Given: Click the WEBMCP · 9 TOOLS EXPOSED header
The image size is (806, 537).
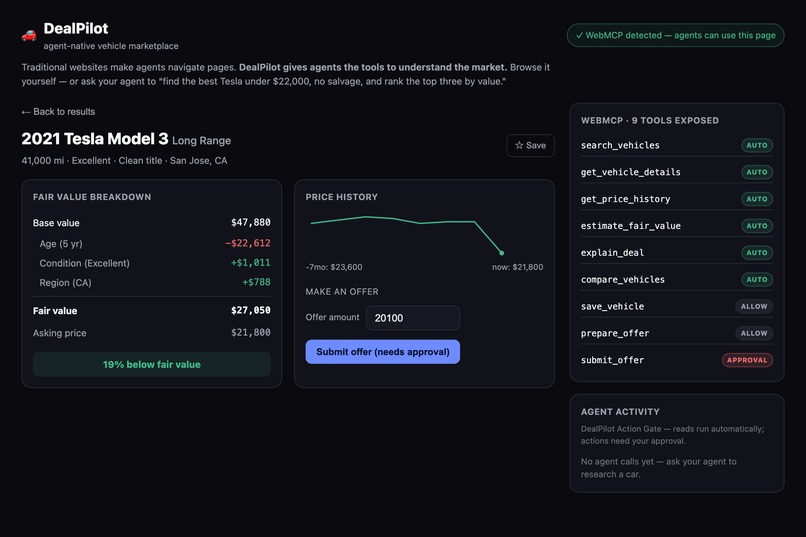Looking at the screenshot, I should point(650,120).
